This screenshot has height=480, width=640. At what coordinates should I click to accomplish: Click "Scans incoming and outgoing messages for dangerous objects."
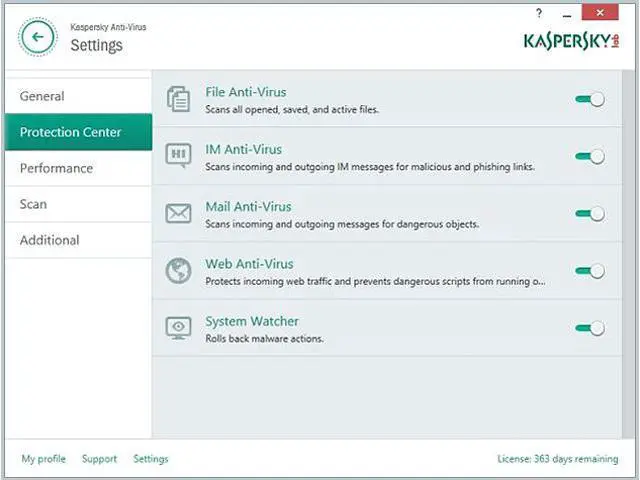pyautogui.click(x=342, y=224)
